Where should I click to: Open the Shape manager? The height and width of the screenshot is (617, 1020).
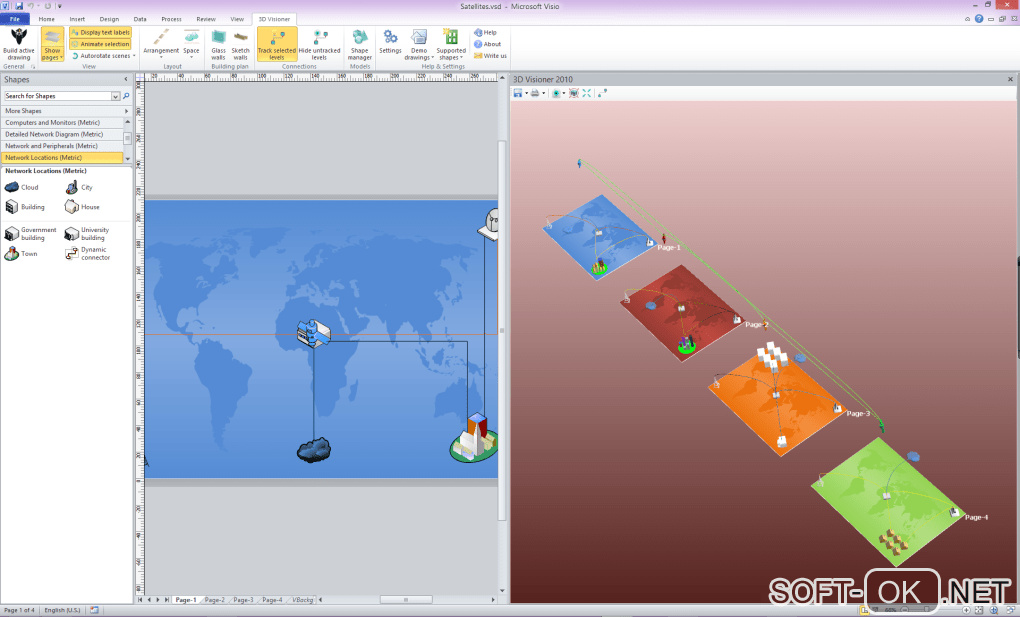360,44
